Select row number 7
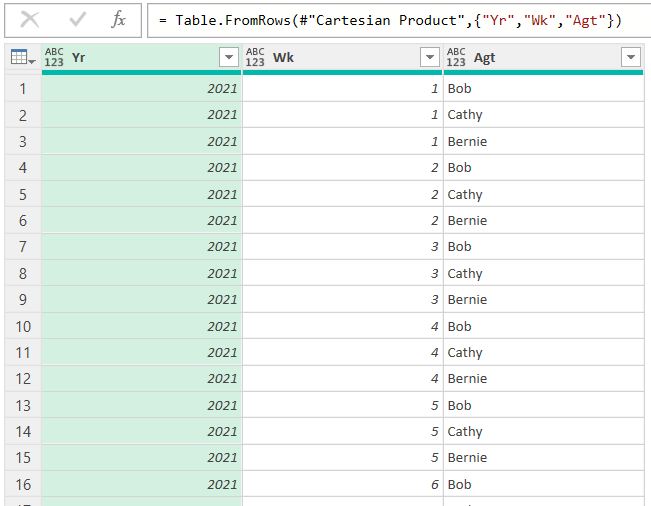The height and width of the screenshot is (506, 651). [x=23, y=247]
